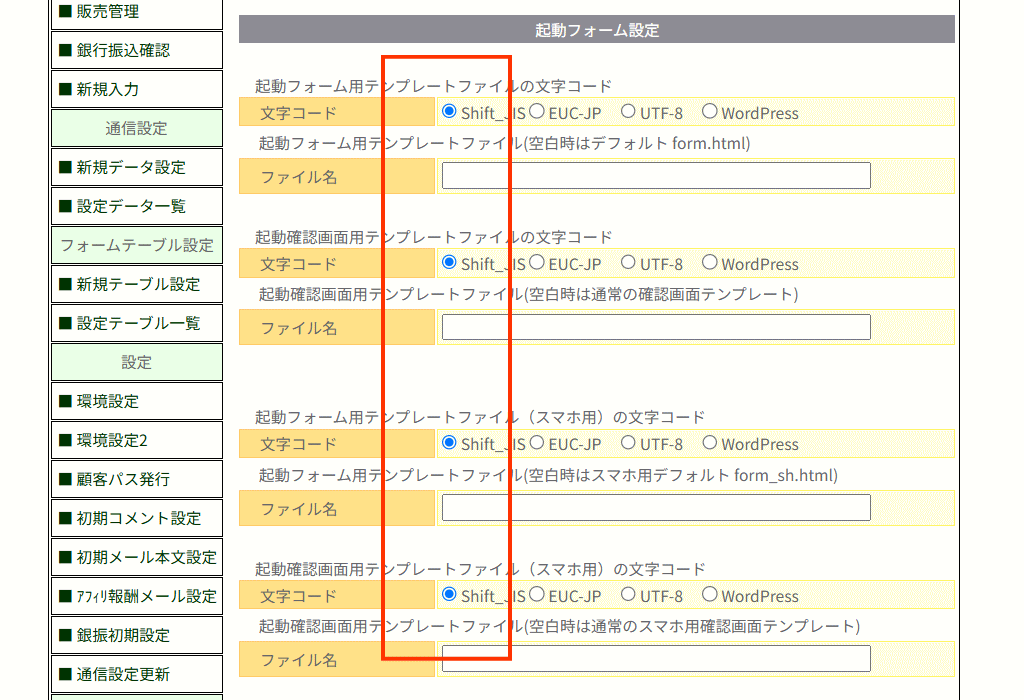1024x700 pixels.
Task: Select UTF-8 for 起動フォーム用 スマホ用 encoding
Action: [628, 443]
